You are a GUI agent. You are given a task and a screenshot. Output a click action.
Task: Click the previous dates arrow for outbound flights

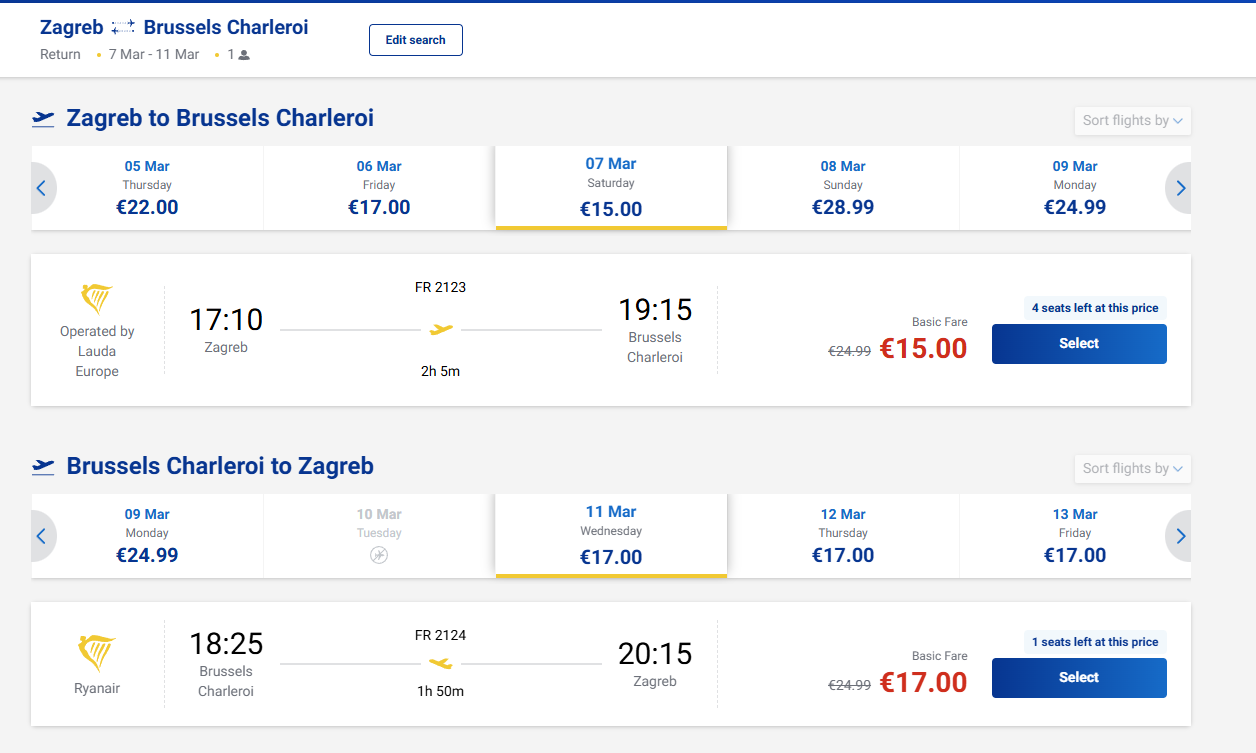click(42, 188)
